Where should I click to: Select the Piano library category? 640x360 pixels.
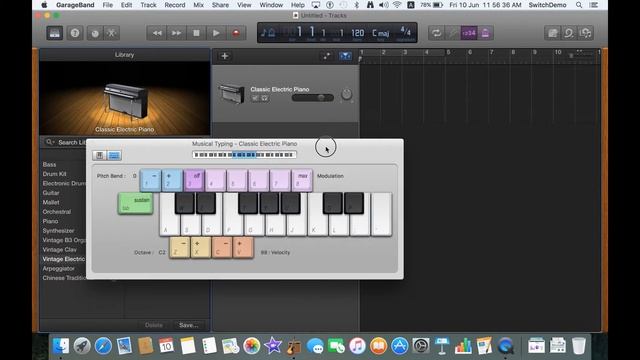coord(50,221)
